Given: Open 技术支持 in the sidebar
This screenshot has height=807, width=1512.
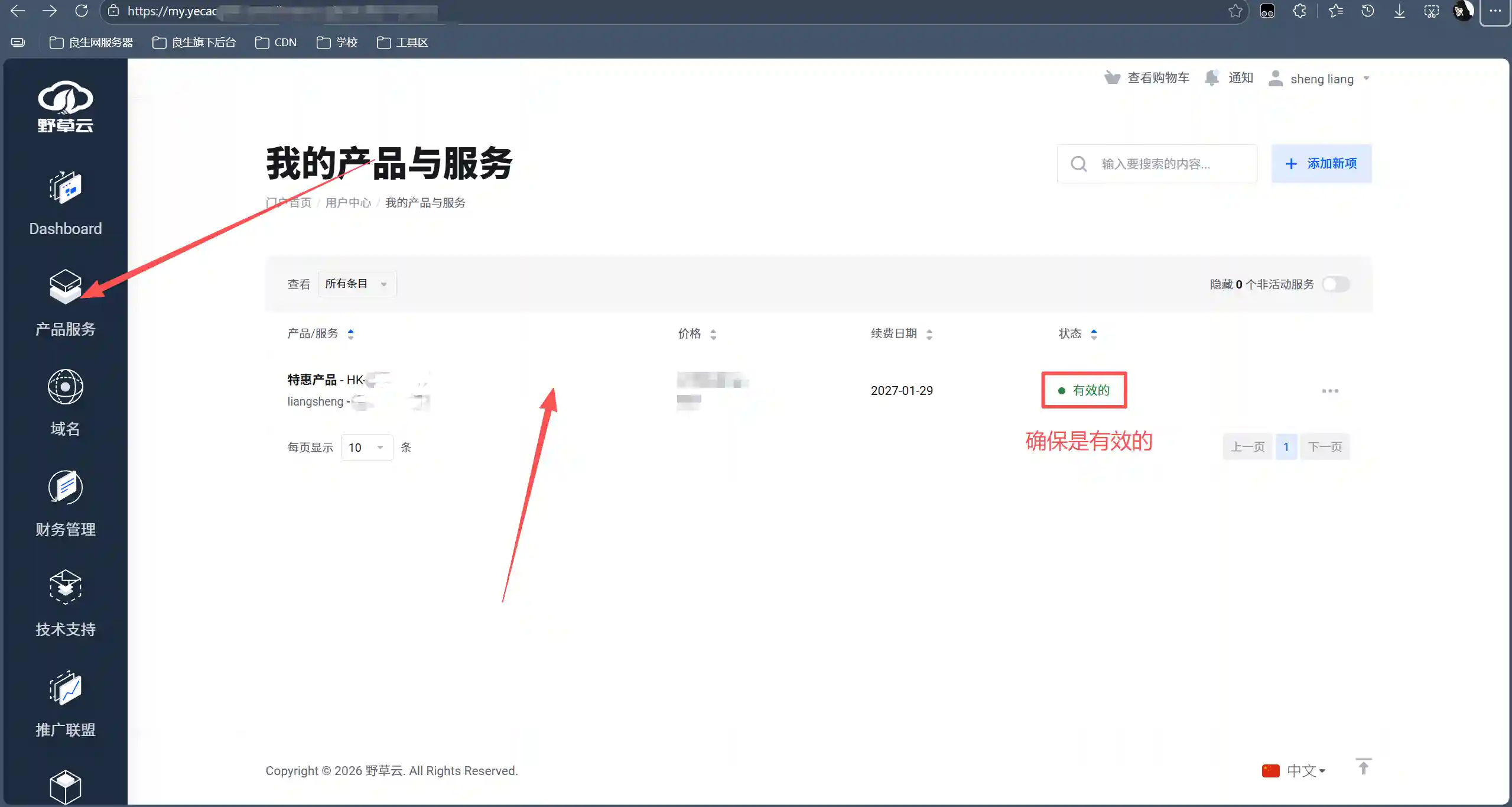Looking at the screenshot, I should coord(65,604).
